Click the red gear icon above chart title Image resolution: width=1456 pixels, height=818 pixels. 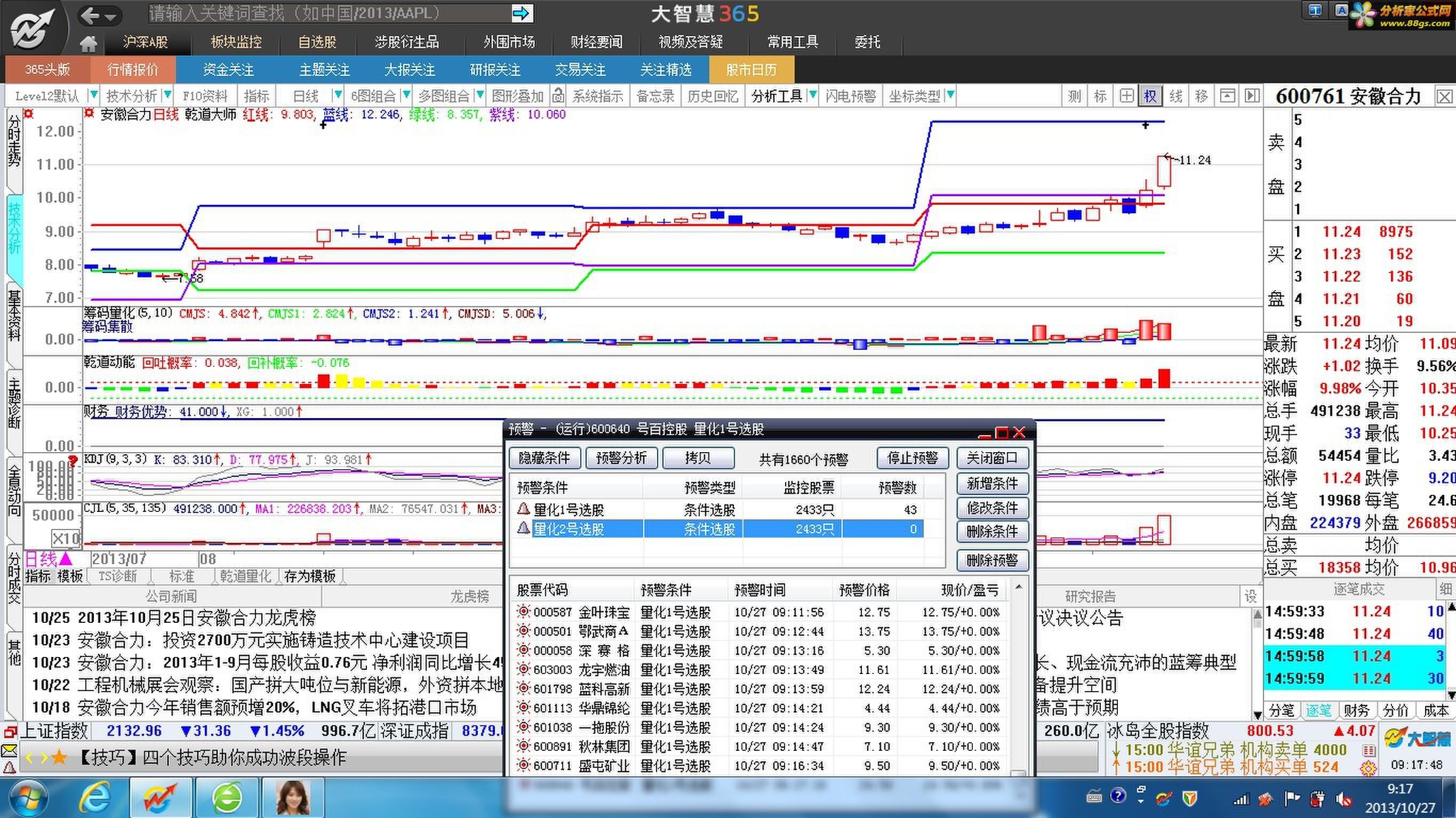(x=89, y=114)
